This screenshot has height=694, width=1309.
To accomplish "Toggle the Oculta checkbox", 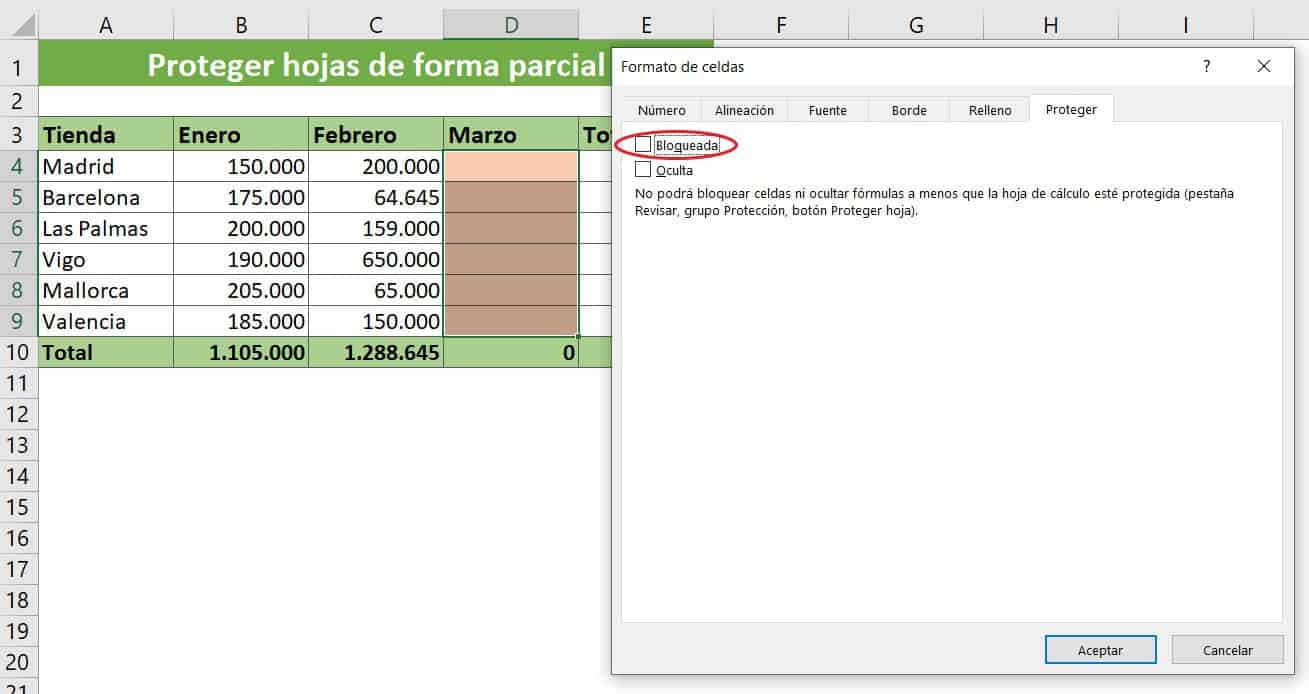I will (x=643, y=170).
